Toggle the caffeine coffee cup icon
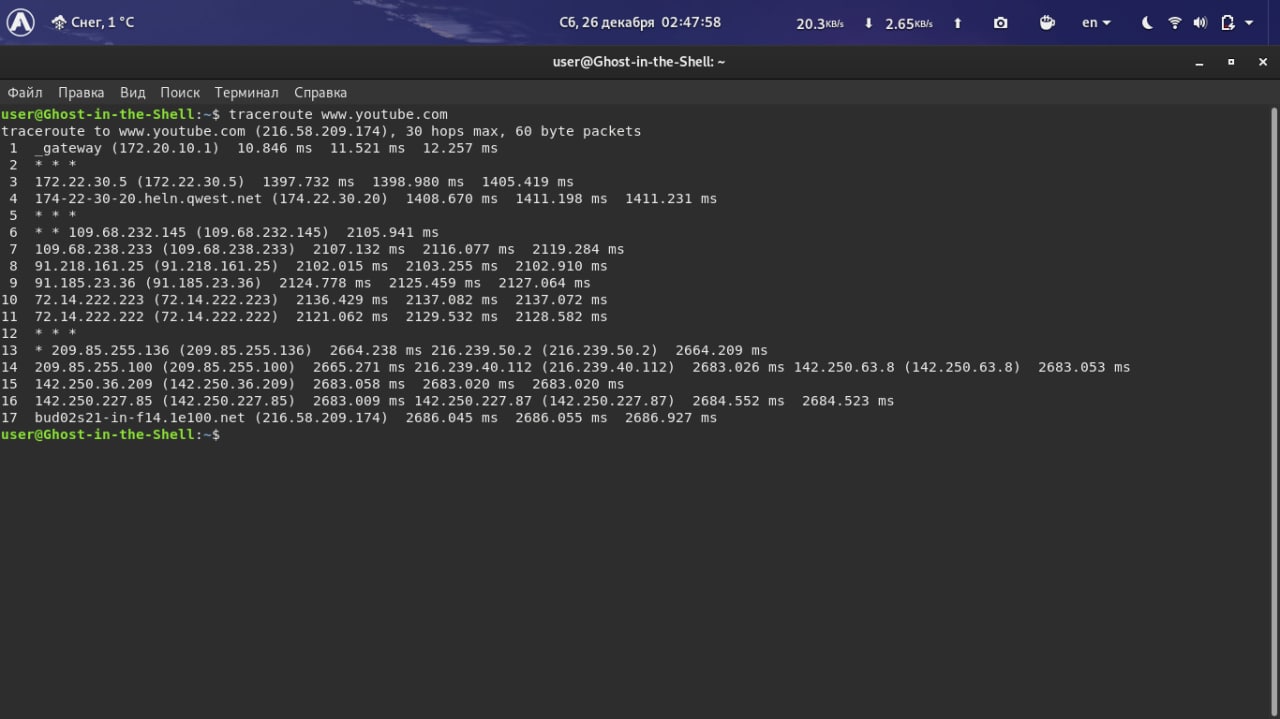Screen dimensions: 1280x719 [1047, 23]
